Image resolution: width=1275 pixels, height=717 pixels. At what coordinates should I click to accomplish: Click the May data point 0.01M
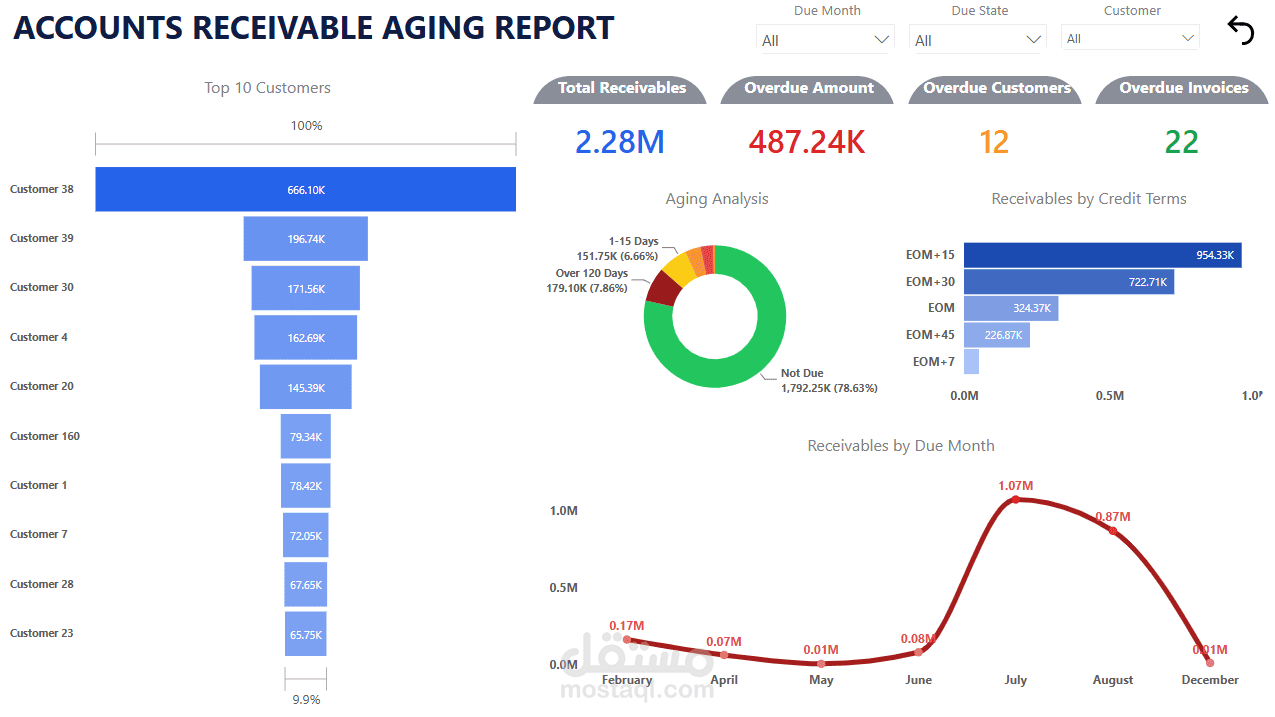coord(821,663)
